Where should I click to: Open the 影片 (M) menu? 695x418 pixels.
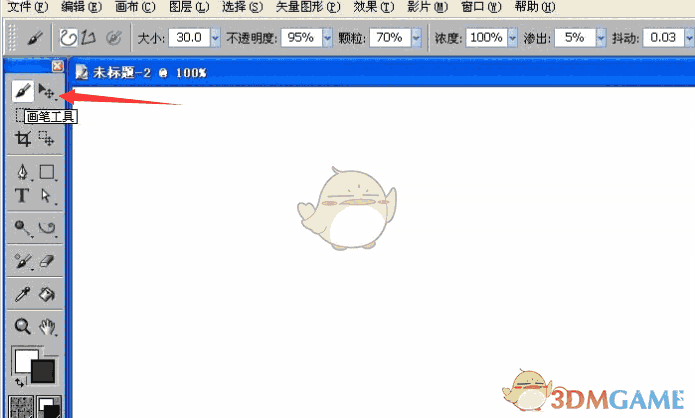point(428,7)
